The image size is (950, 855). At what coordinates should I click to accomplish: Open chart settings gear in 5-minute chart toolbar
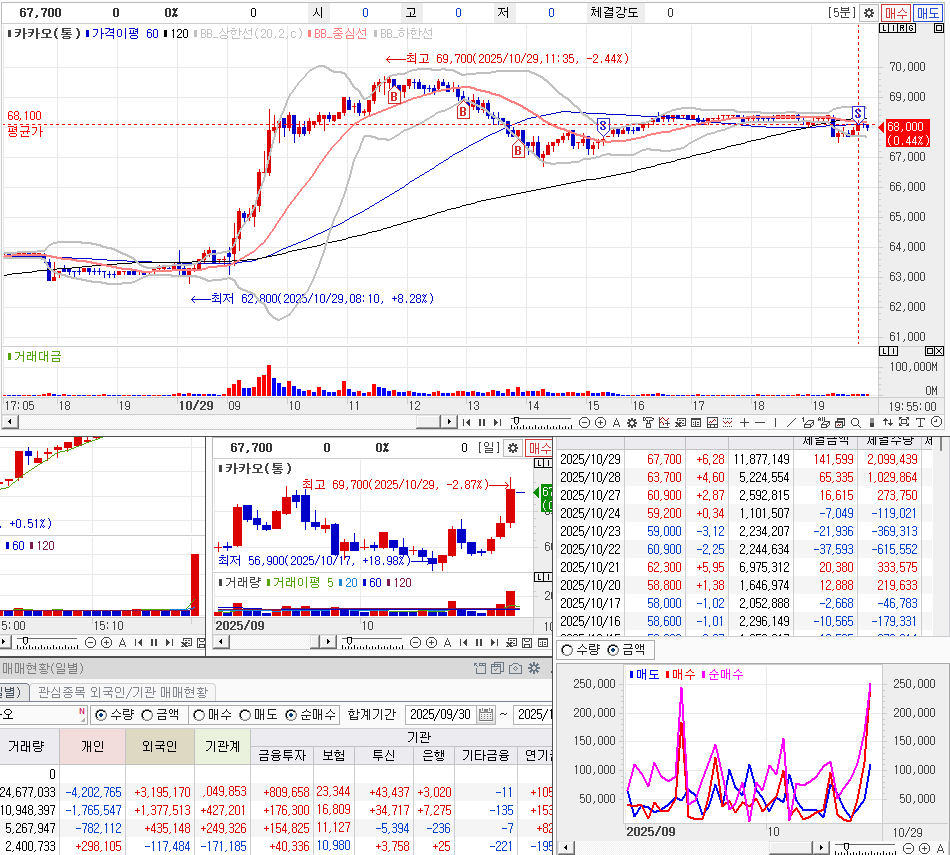click(632, 422)
